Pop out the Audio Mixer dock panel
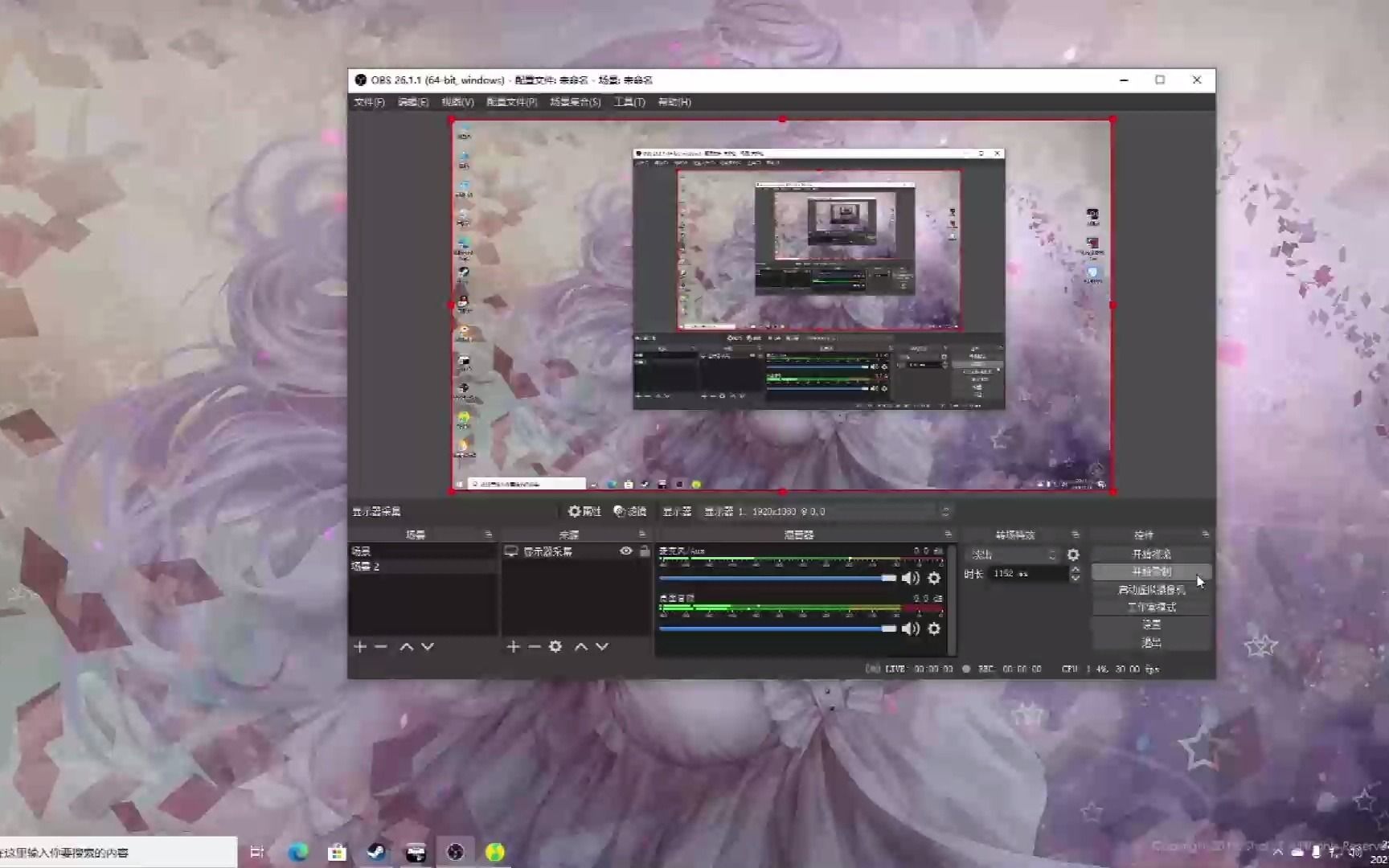1389x868 pixels. pyautogui.click(x=948, y=534)
